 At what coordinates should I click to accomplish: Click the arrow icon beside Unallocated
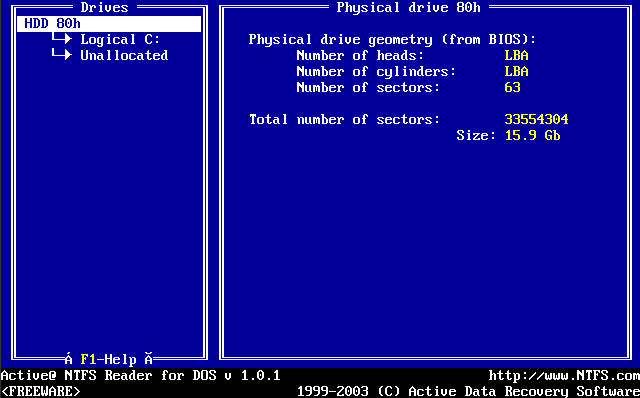point(62,54)
